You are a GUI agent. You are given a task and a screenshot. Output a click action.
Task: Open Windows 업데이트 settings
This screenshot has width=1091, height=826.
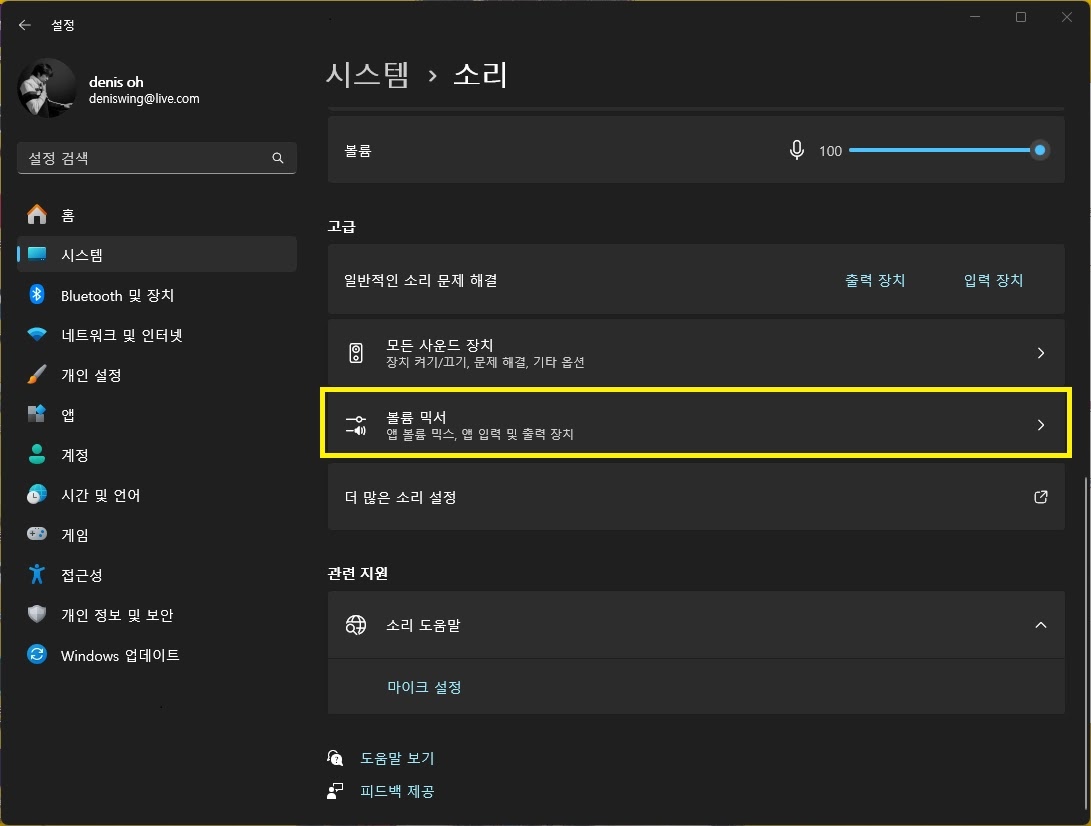pos(157,654)
